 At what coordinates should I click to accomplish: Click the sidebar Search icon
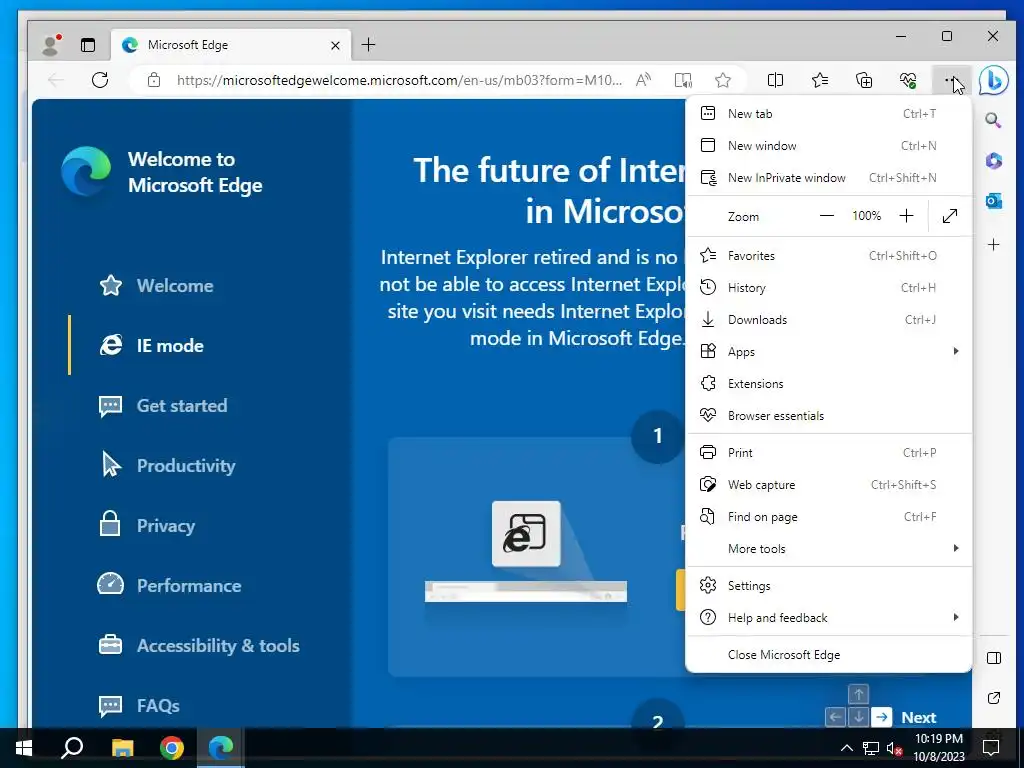[x=993, y=120]
